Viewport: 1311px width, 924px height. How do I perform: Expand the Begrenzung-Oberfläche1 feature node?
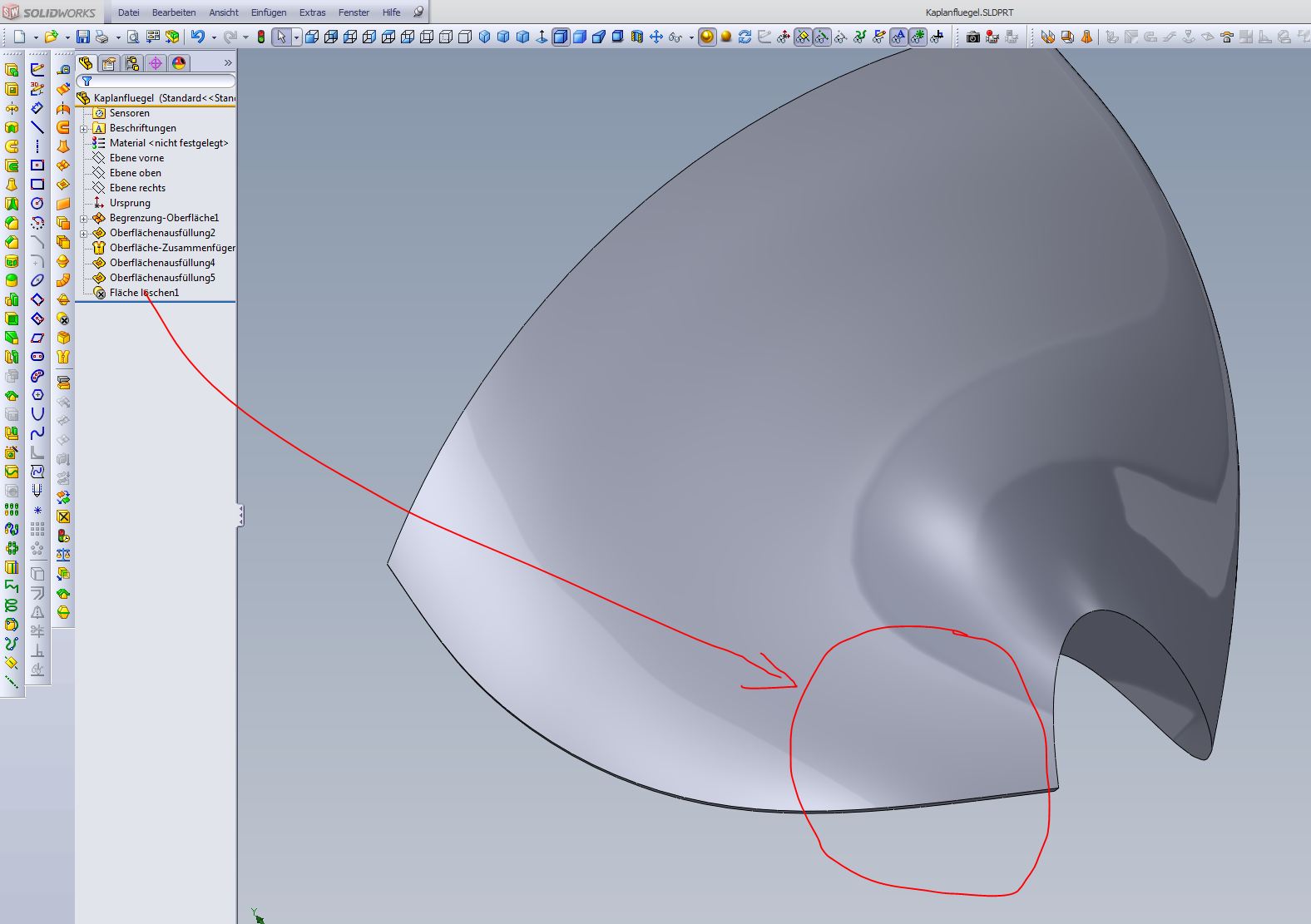coord(84,219)
